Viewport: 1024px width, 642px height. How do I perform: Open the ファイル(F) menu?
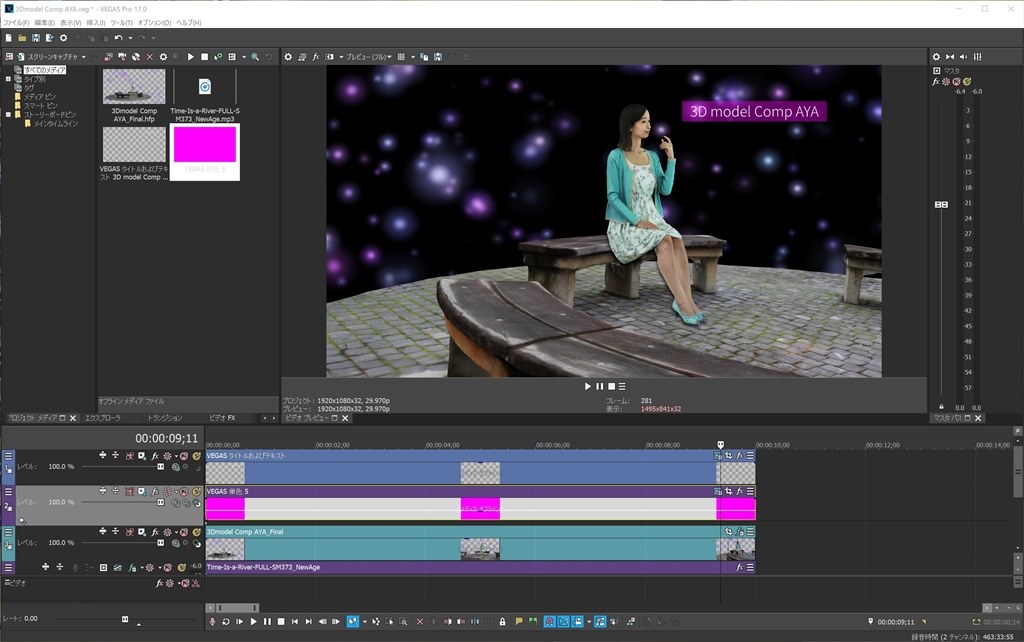[x=16, y=22]
